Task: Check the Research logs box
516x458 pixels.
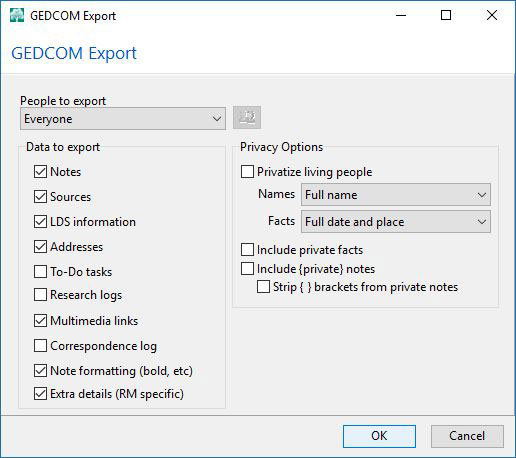Action: pyautogui.click(x=40, y=295)
